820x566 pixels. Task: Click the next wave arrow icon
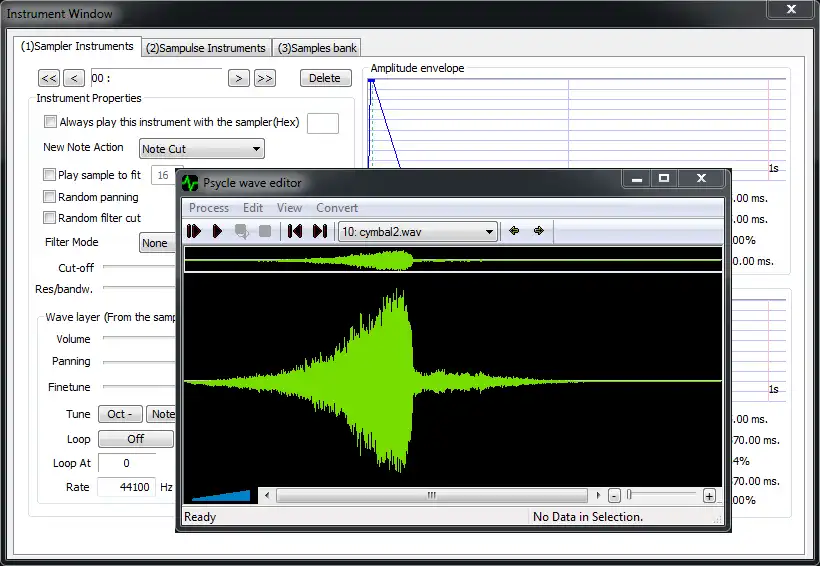click(539, 231)
